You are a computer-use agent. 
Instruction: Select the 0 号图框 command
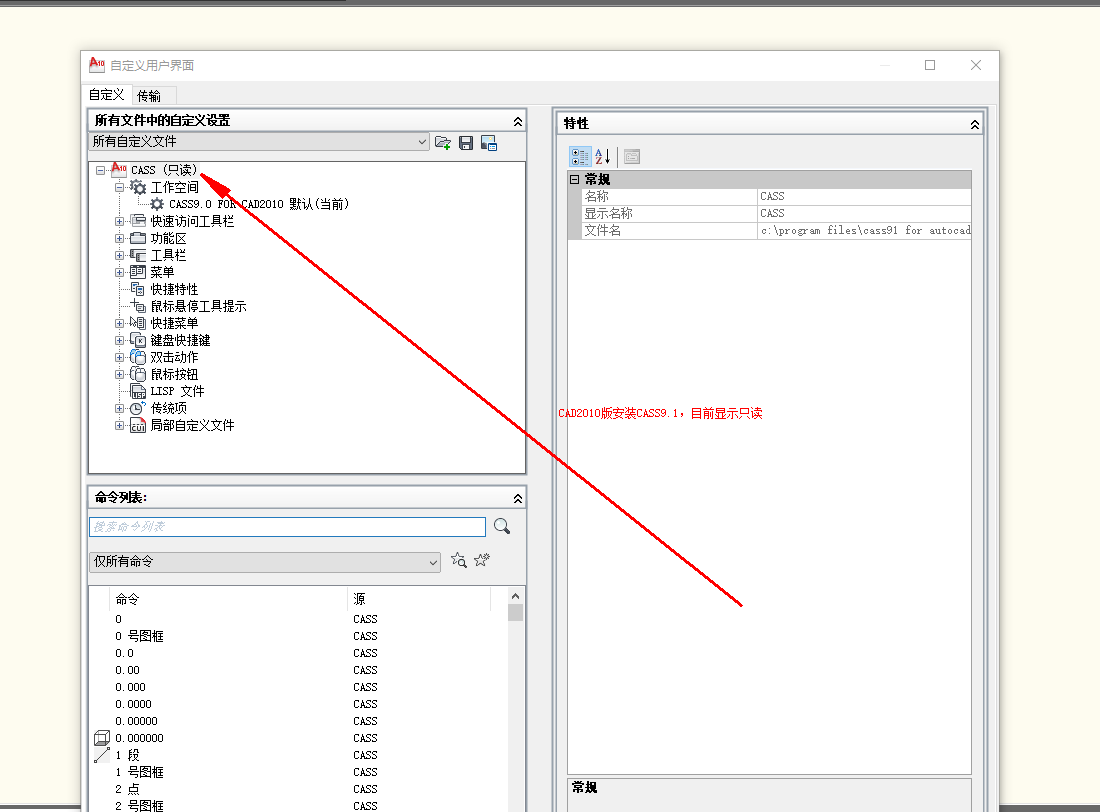[139, 637]
